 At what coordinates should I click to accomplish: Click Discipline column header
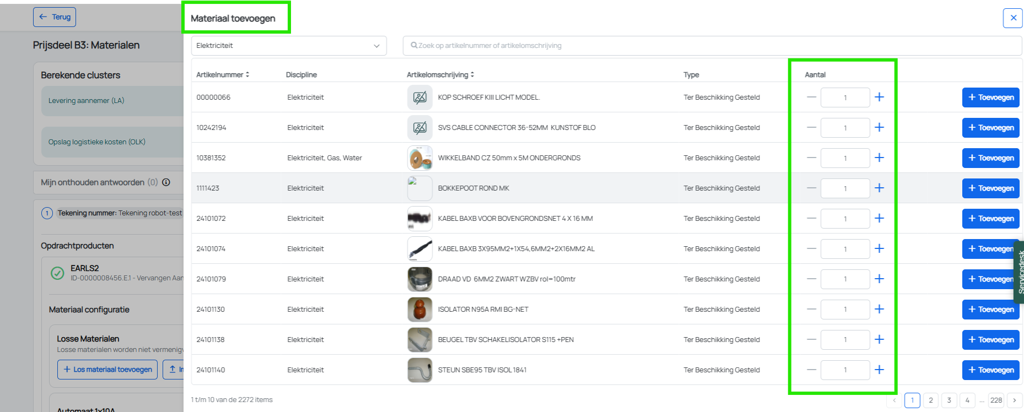pyautogui.click(x=301, y=74)
